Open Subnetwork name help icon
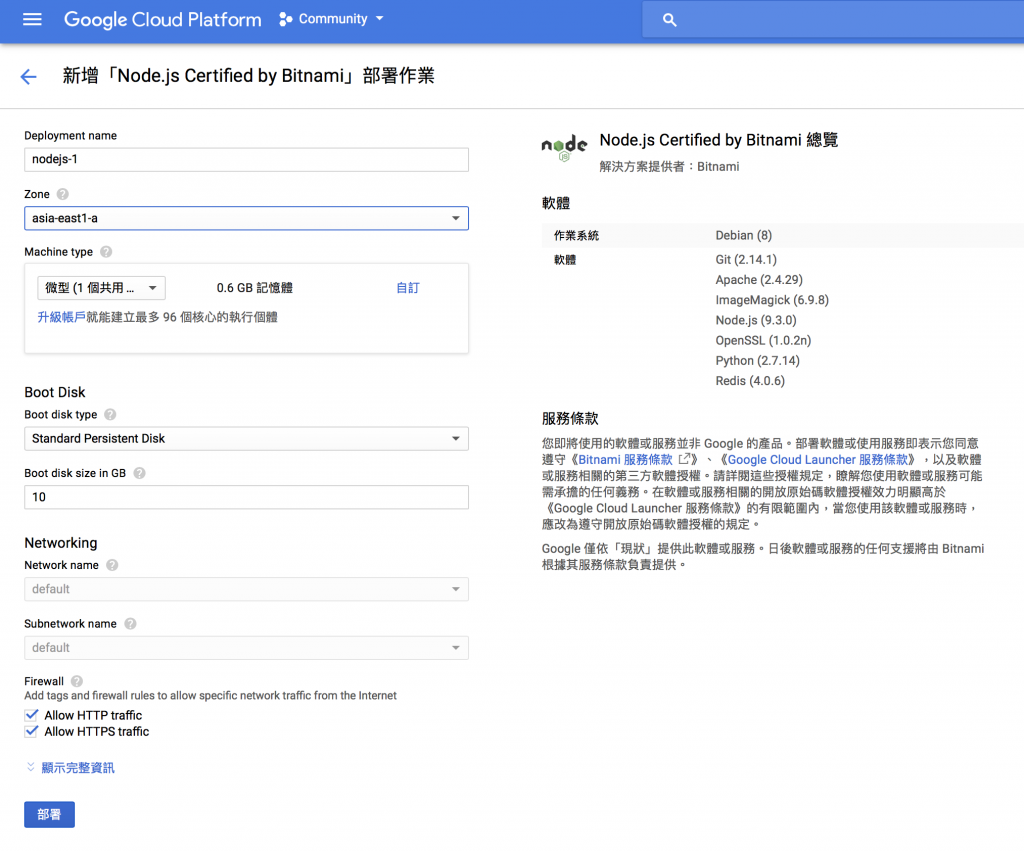This screenshot has width=1024, height=851. pos(130,624)
